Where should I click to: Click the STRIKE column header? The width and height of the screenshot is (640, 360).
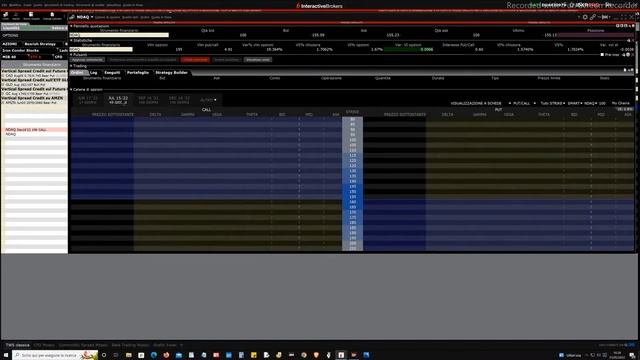click(352, 112)
